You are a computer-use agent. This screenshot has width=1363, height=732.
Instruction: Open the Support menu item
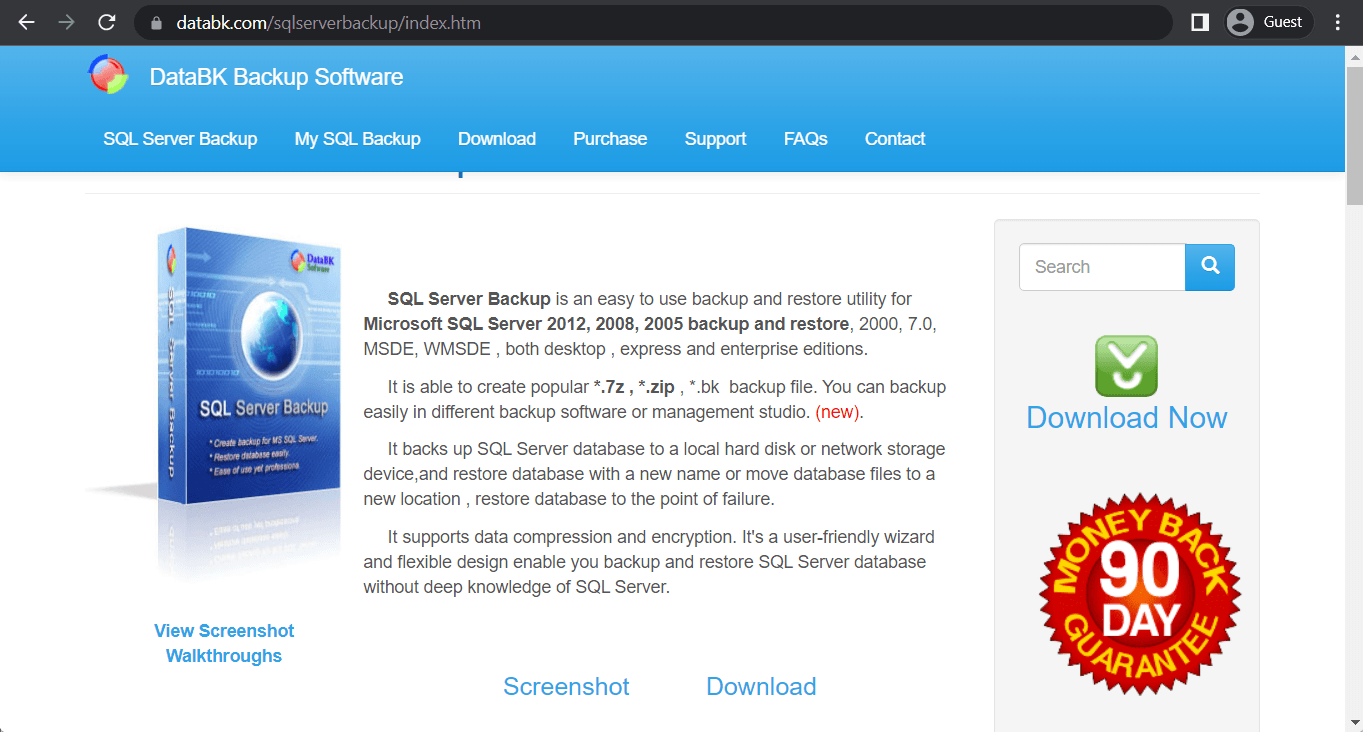click(x=715, y=139)
